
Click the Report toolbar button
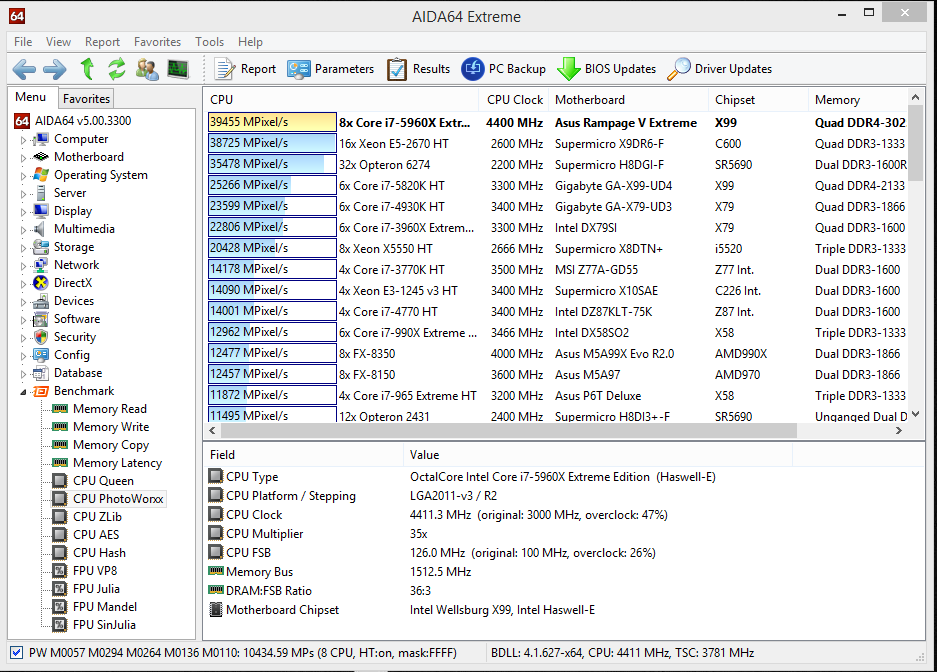click(x=246, y=69)
